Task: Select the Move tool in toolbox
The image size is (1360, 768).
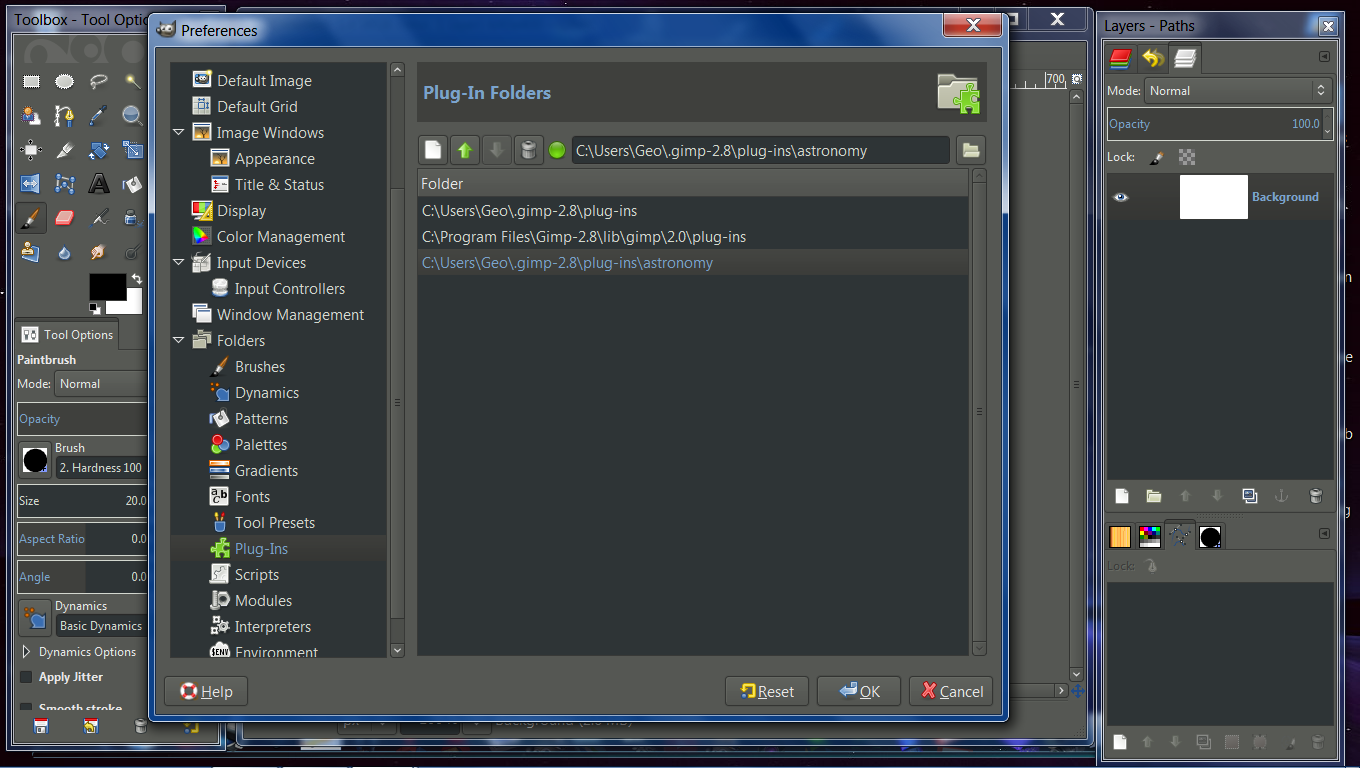Action: click(31, 150)
